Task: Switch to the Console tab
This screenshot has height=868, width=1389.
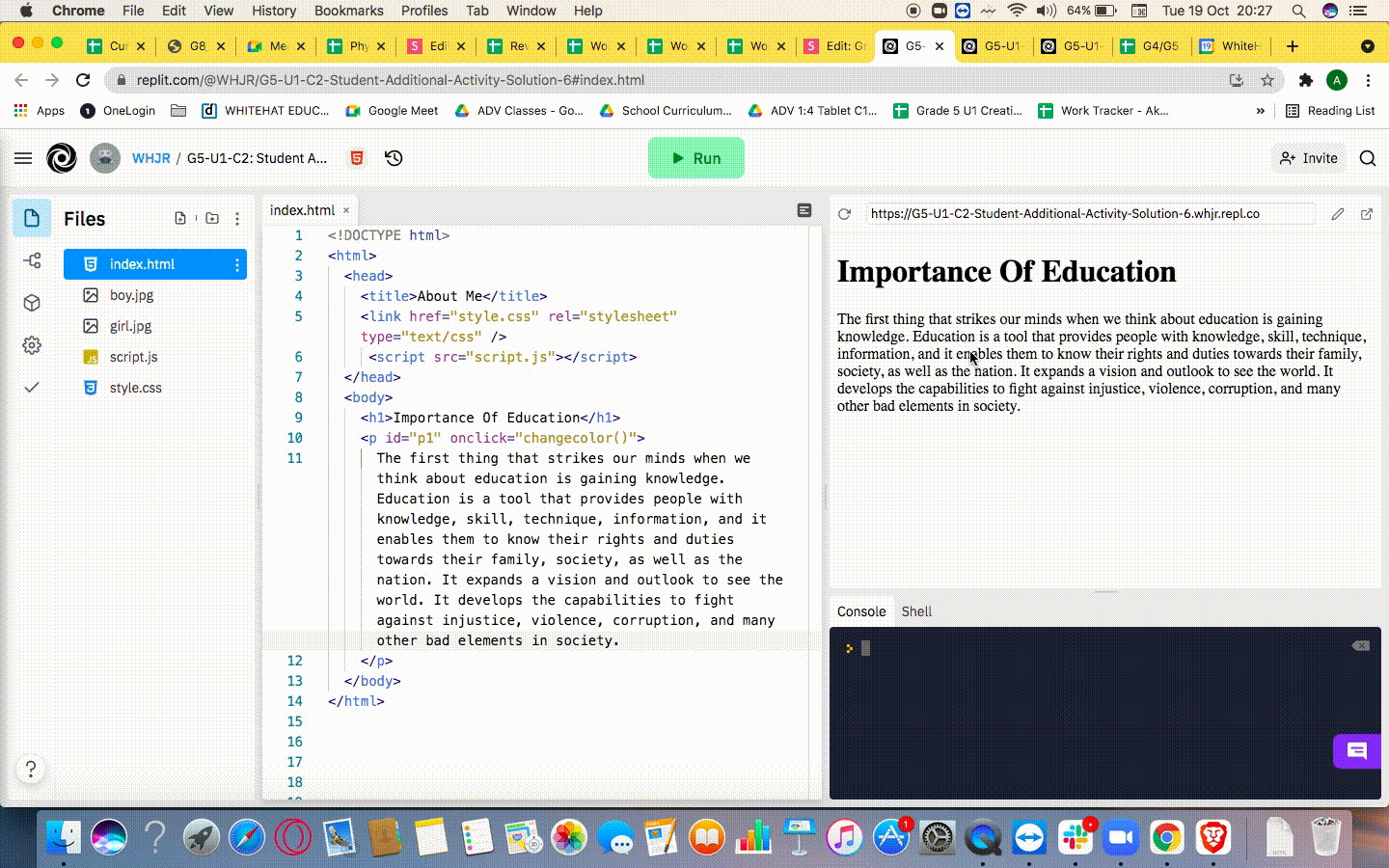Action: 861,611
